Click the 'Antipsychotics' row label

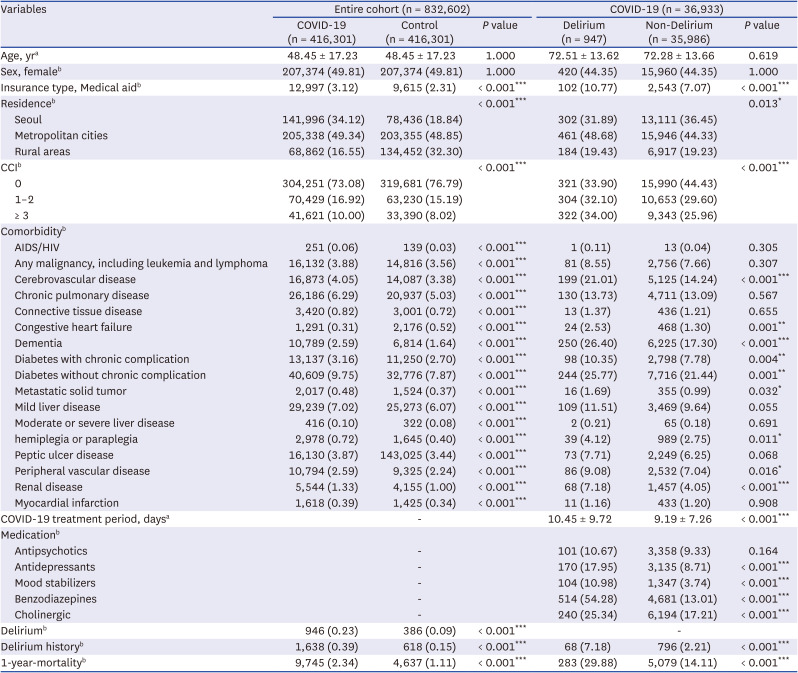pyautogui.click(x=50, y=551)
